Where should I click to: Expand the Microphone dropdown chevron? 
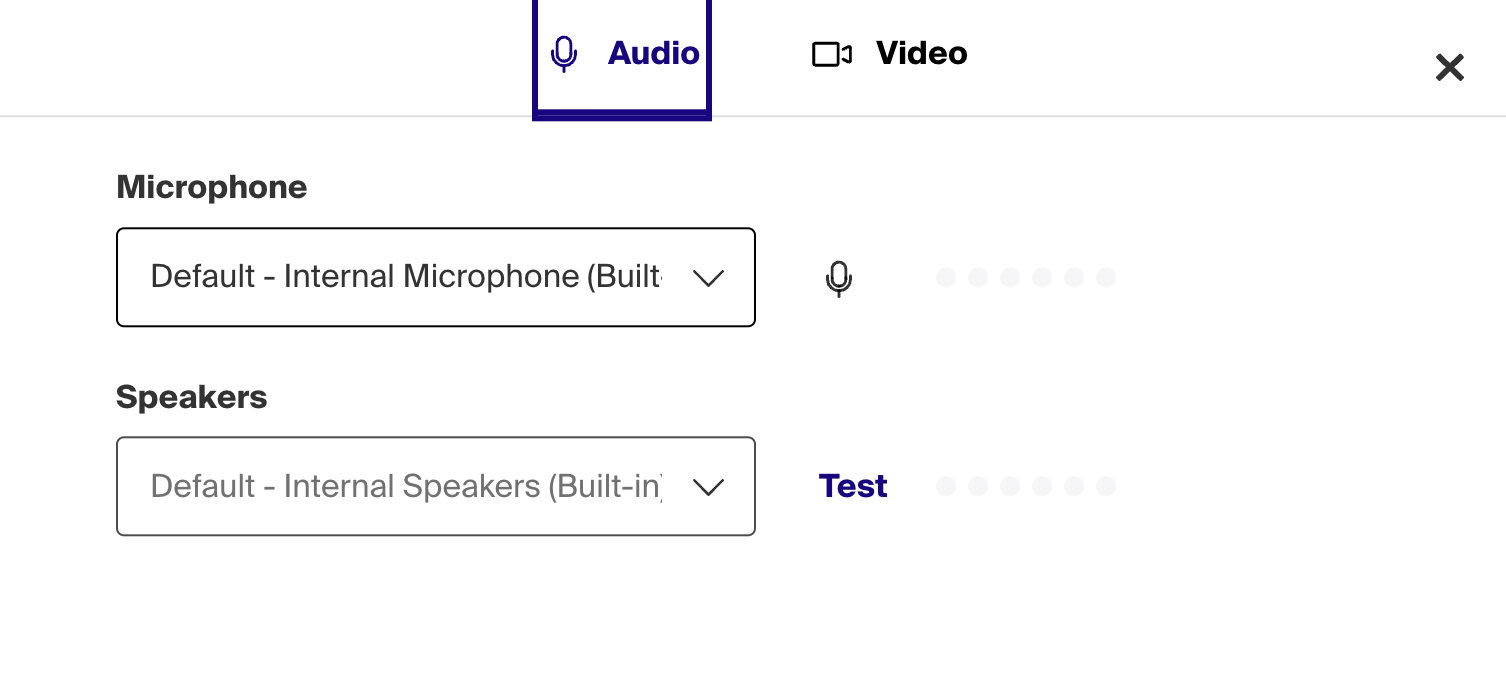[x=708, y=278]
